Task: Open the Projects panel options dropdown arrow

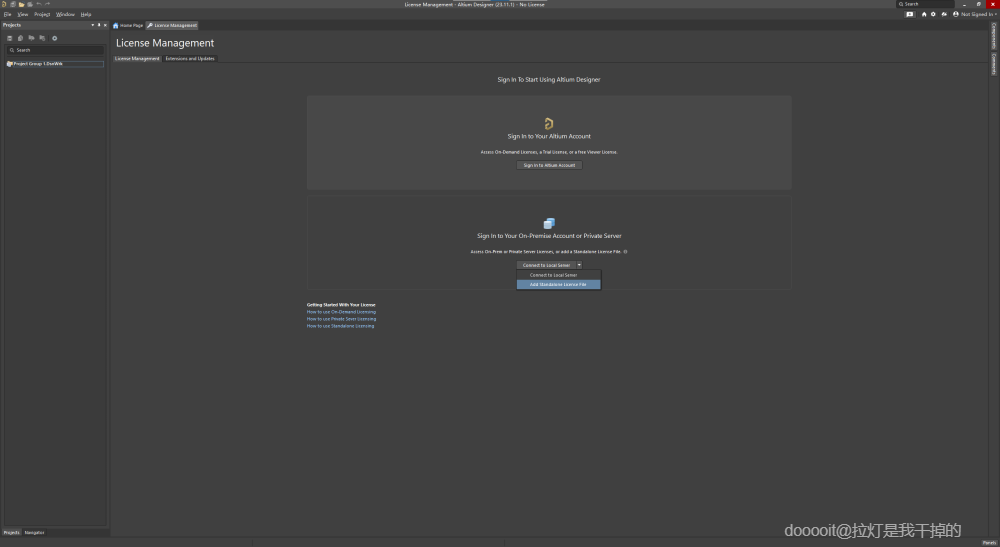Action: point(92,25)
